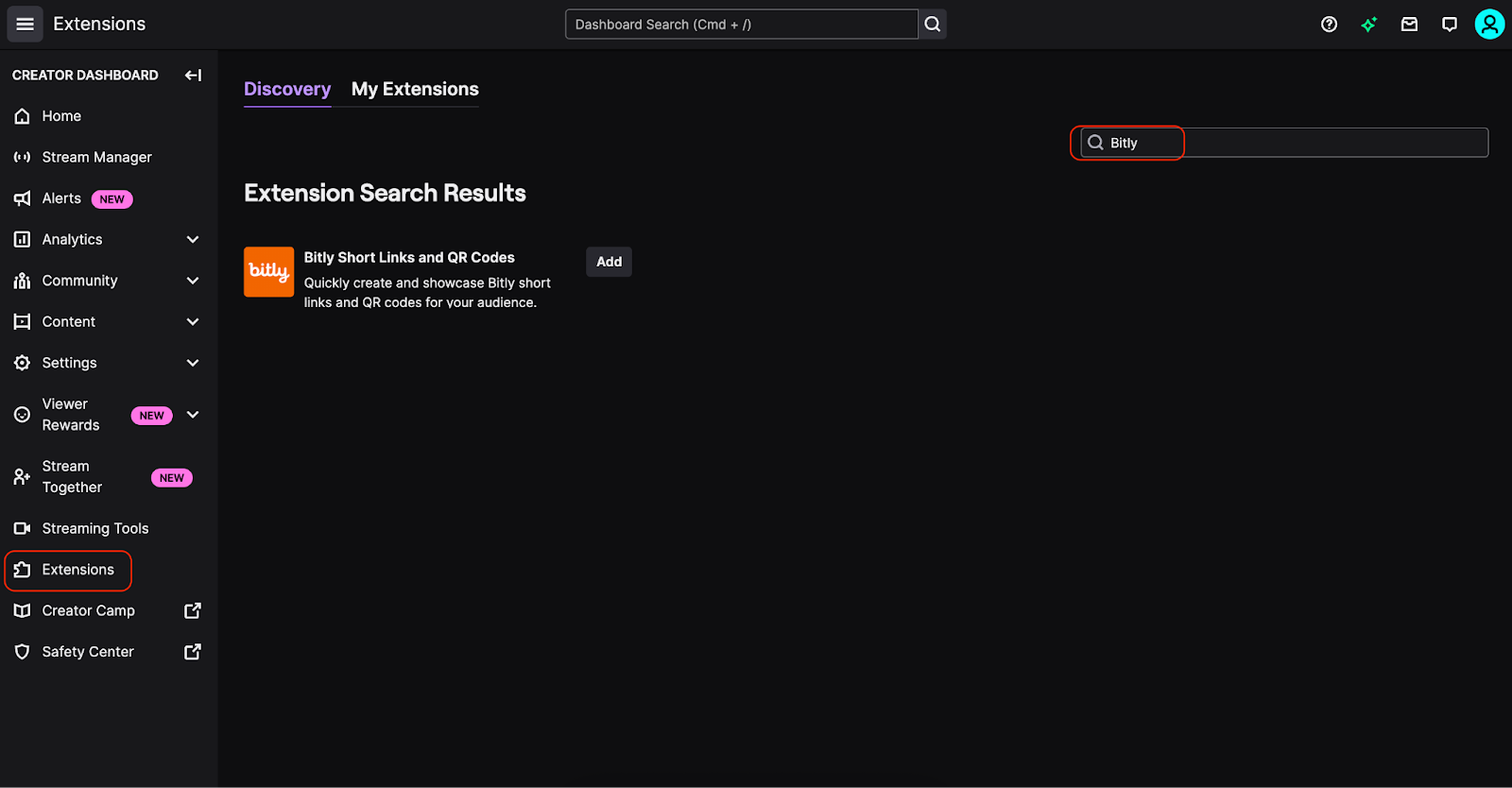Open Alerts label in sidebar
Screen dimensions: 1512x788
coord(61,198)
